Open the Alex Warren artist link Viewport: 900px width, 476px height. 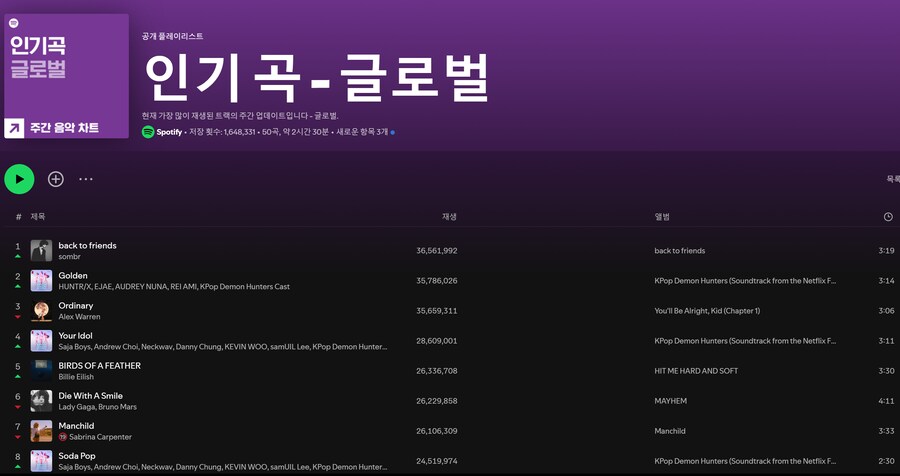coord(79,317)
